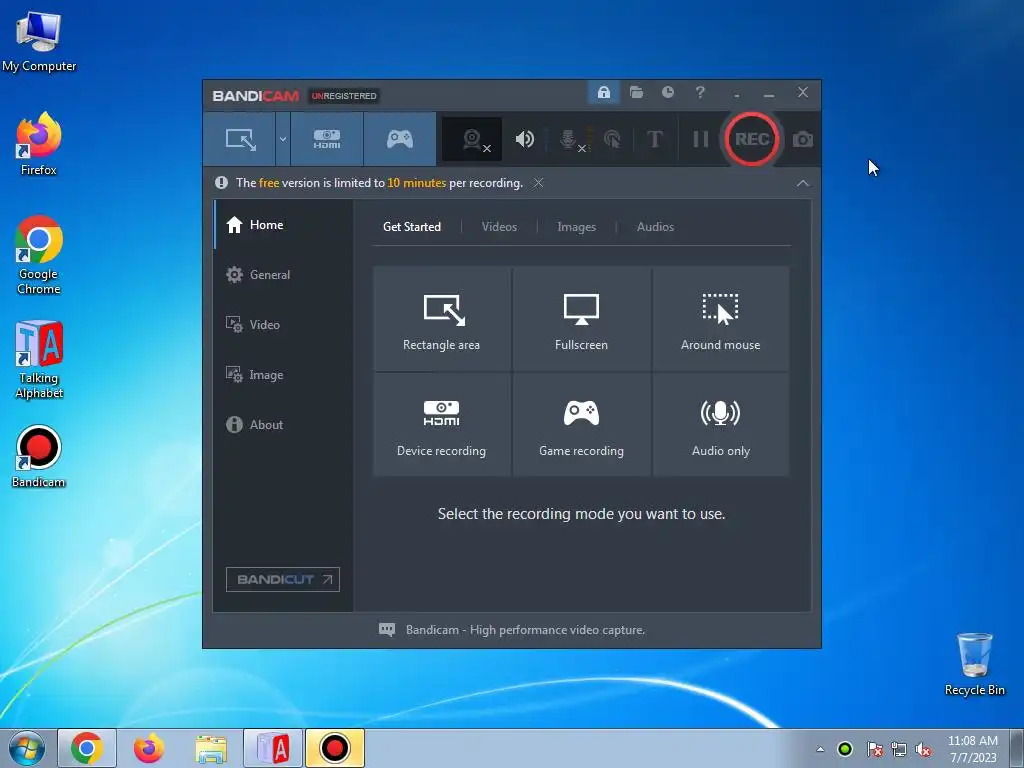Collapse the Bandicam panel with chevron
Viewport: 1024px width, 768px height.
803,184
